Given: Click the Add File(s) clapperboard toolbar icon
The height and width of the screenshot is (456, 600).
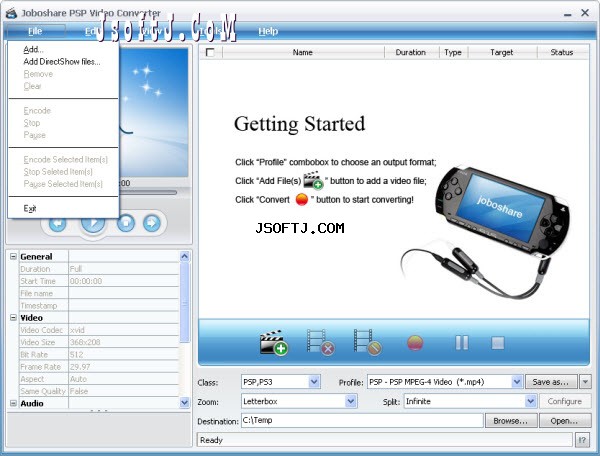Looking at the screenshot, I should point(274,342).
